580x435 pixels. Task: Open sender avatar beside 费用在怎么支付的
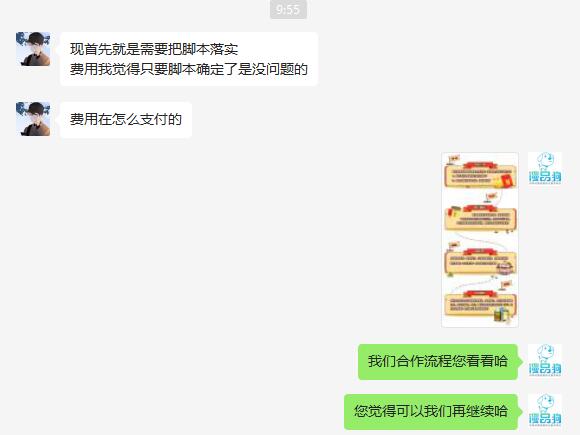(33, 119)
